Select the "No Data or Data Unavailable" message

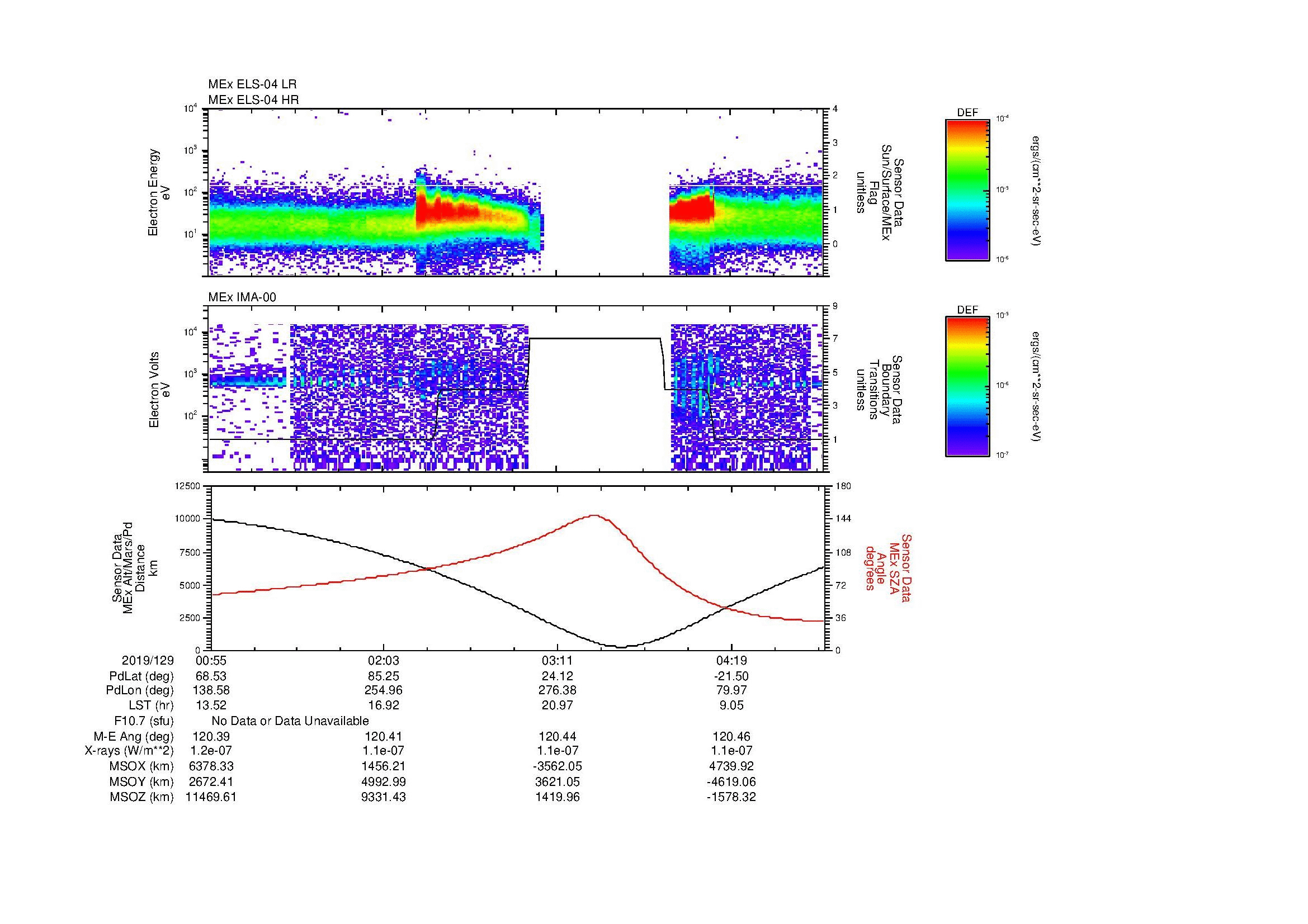click(x=290, y=721)
